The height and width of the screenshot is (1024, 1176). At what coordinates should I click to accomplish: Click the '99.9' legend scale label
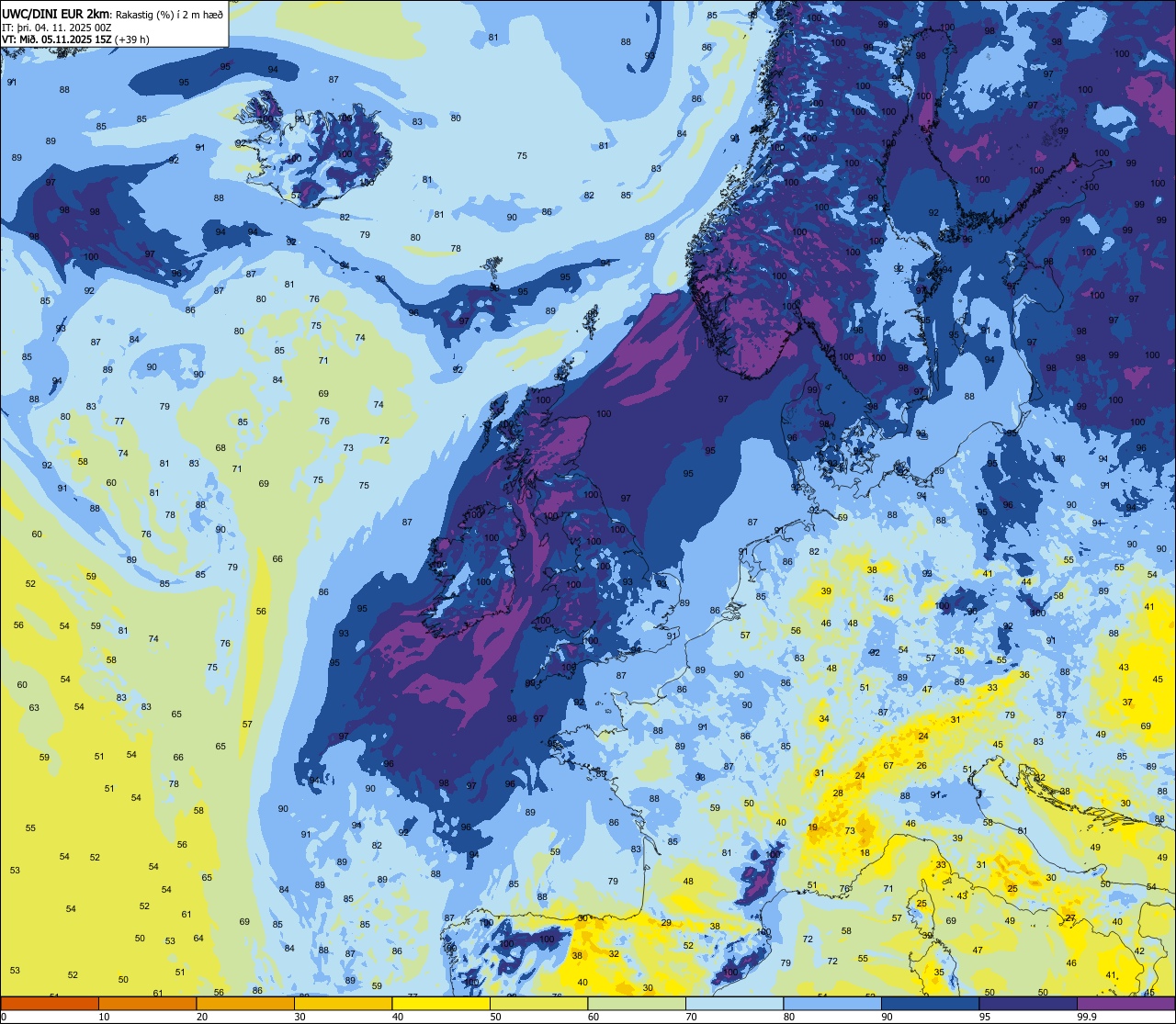1088,1017
